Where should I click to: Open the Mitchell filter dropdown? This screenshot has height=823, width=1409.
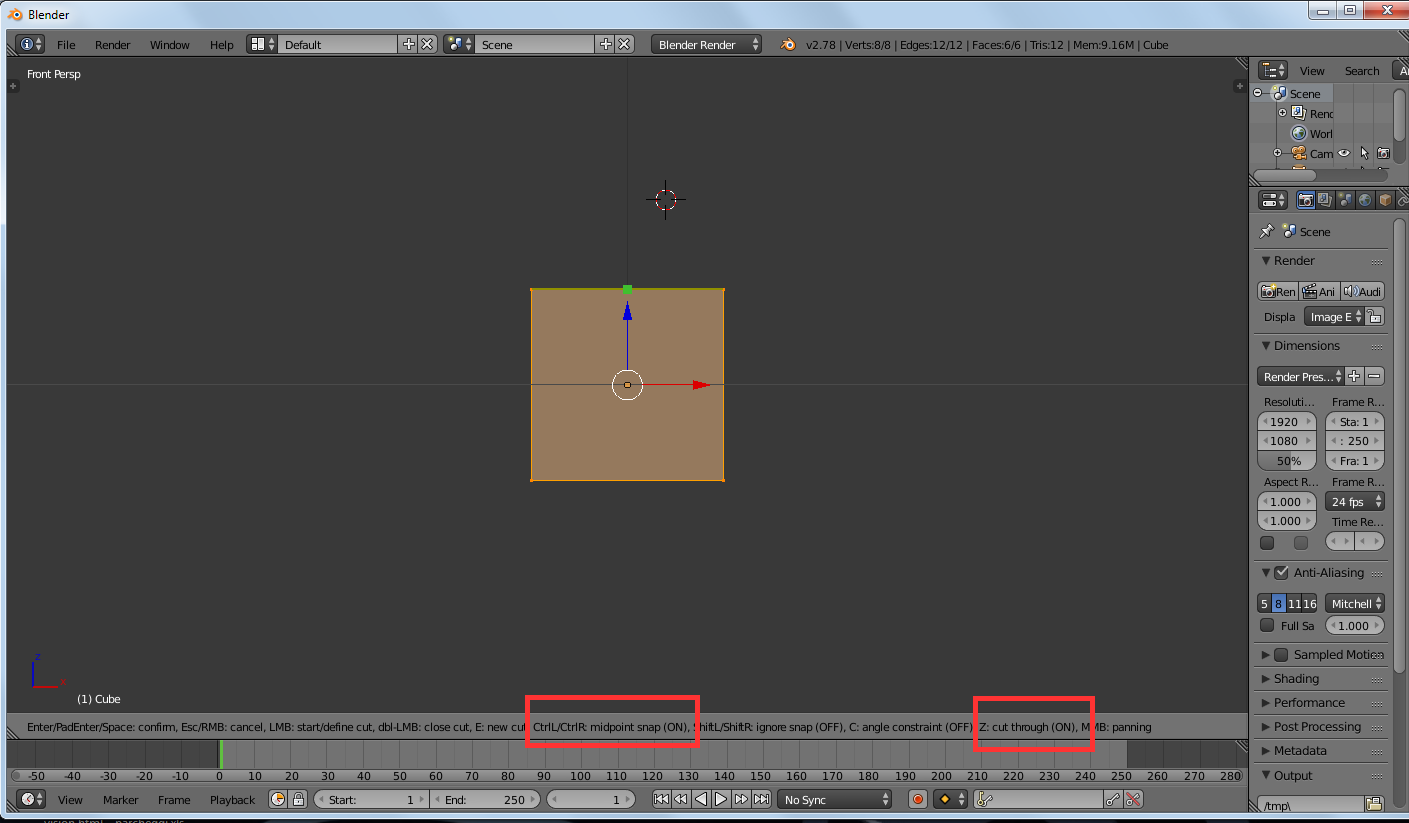[1355, 603]
